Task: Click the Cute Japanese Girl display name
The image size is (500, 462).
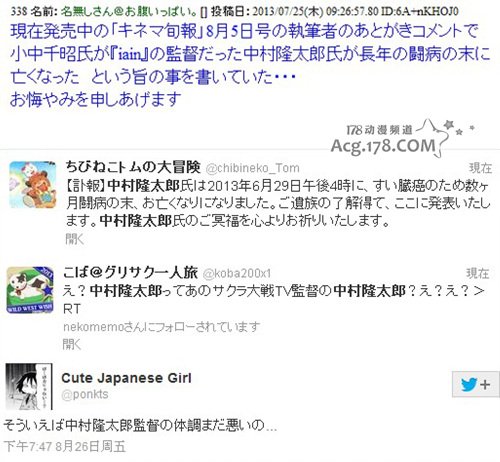Action: click(x=126, y=378)
